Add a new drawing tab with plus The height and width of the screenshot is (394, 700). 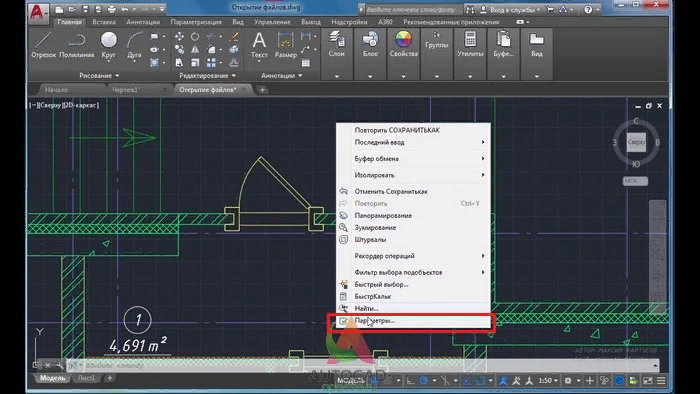(262, 90)
